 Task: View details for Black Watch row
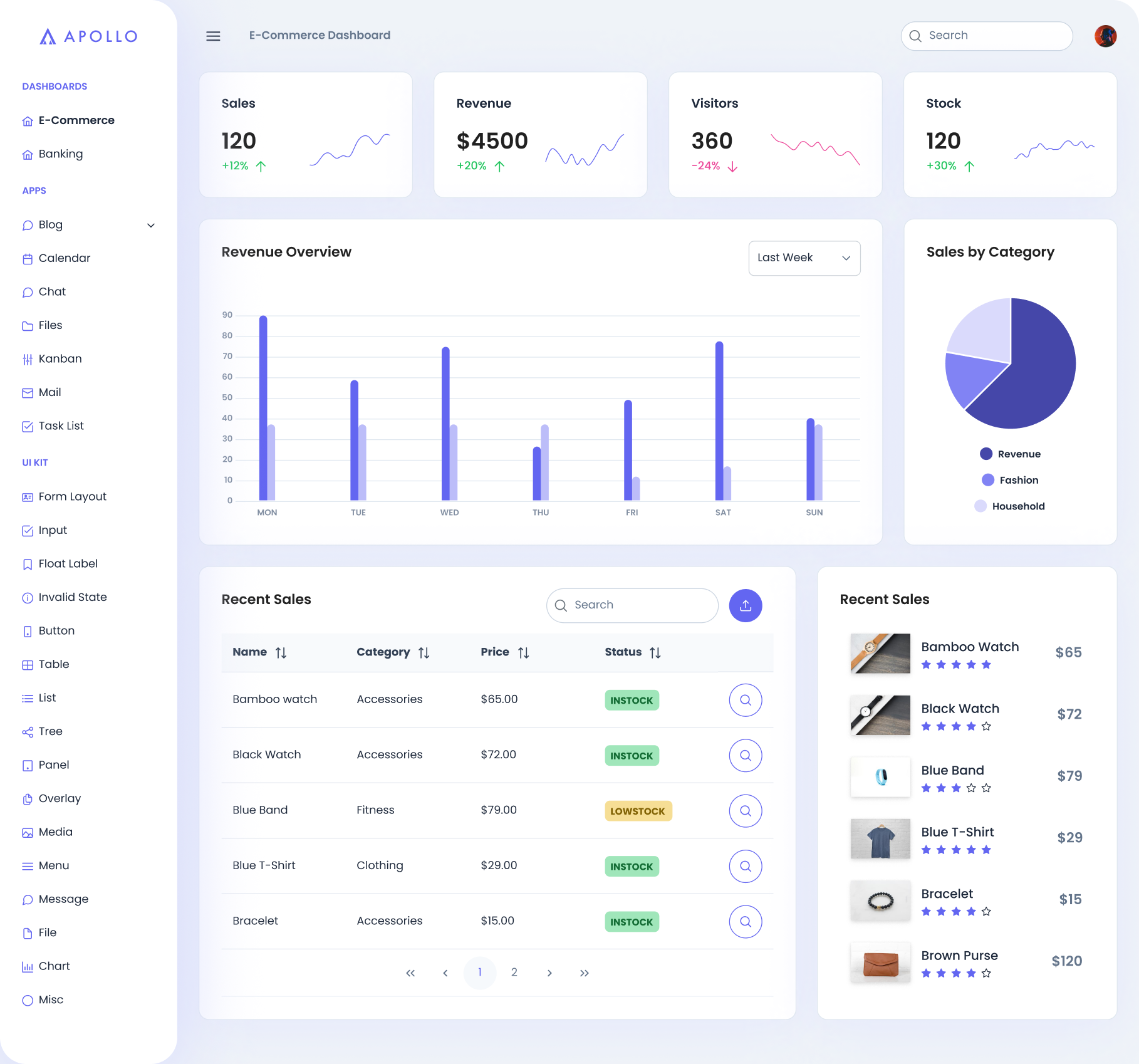746,755
